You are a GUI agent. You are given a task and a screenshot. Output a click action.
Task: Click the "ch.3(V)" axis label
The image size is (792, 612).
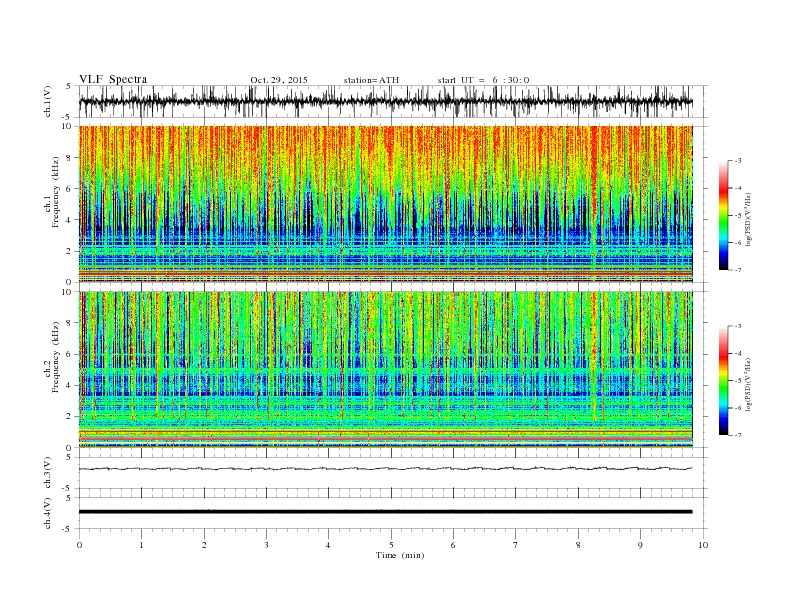(x=48, y=473)
